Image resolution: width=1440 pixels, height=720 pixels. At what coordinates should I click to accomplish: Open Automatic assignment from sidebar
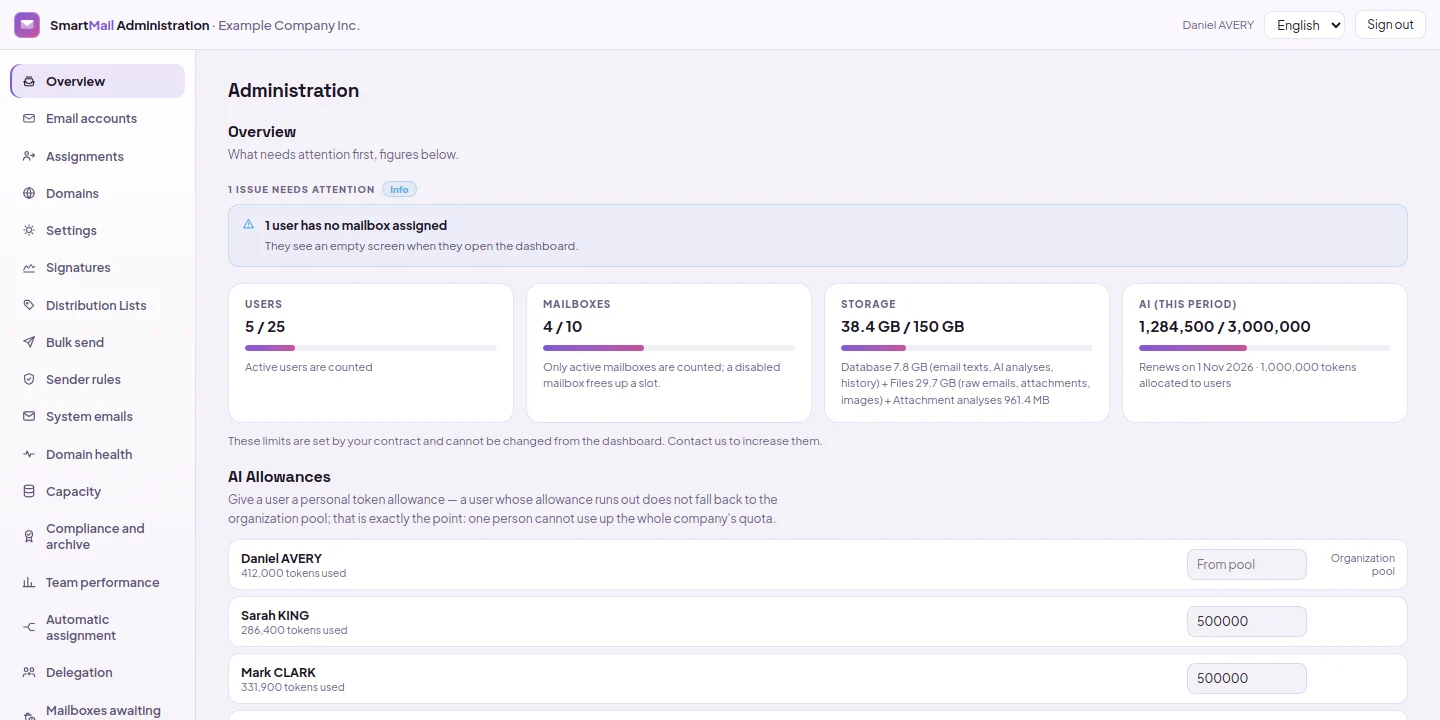pos(98,628)
